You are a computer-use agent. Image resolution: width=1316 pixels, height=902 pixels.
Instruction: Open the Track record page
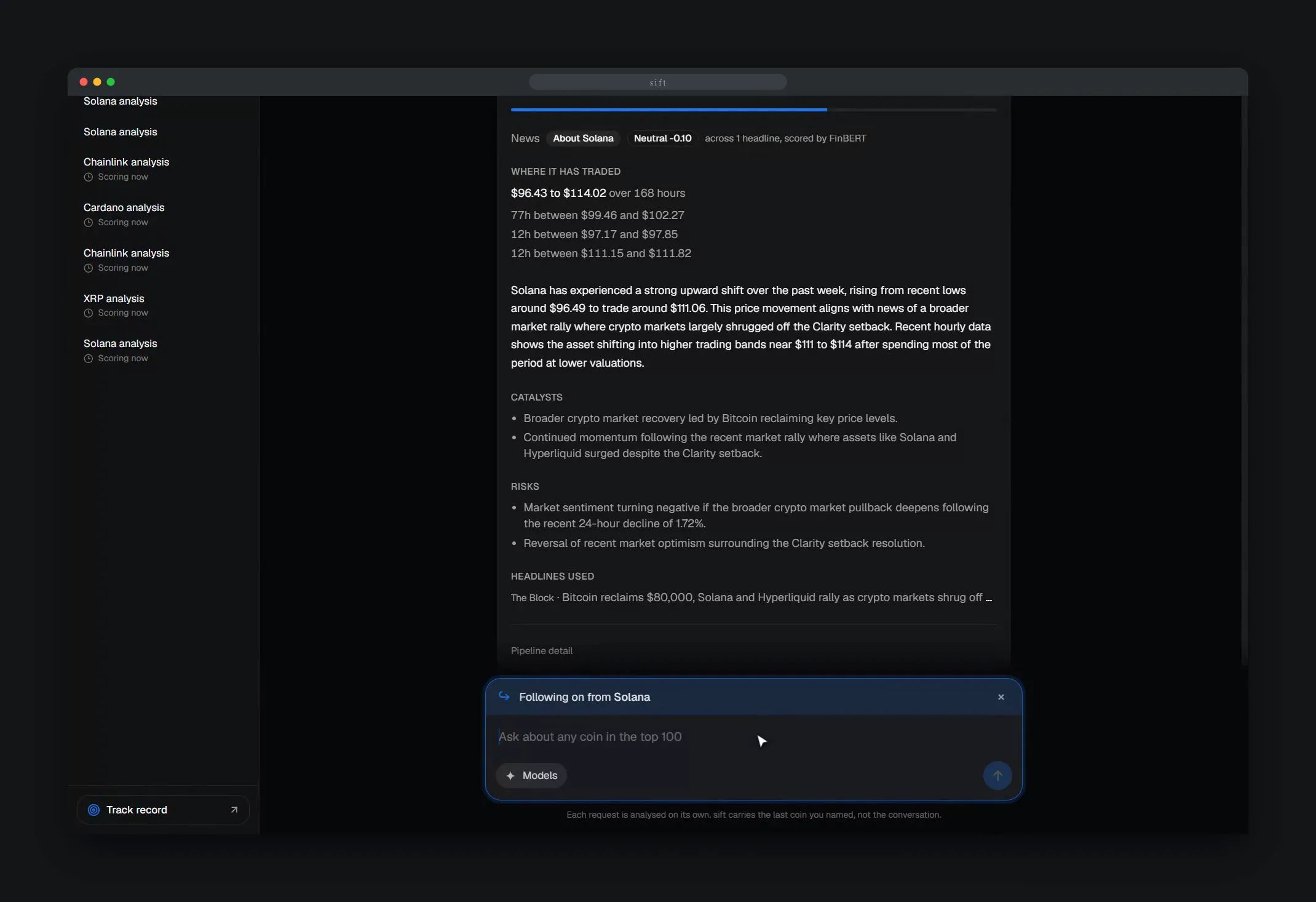[163, 810]
